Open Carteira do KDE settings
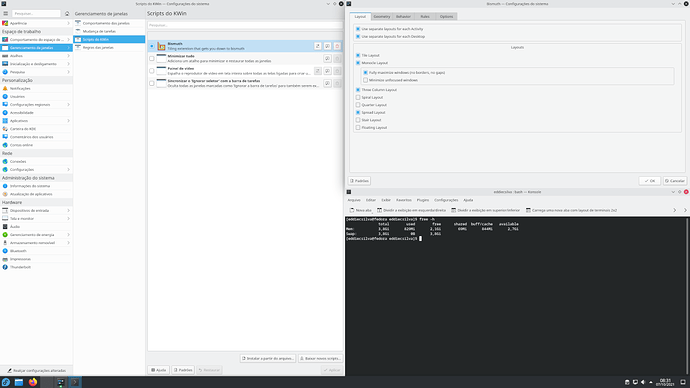This screenshot has height=388, width=690. click(36, 129)
